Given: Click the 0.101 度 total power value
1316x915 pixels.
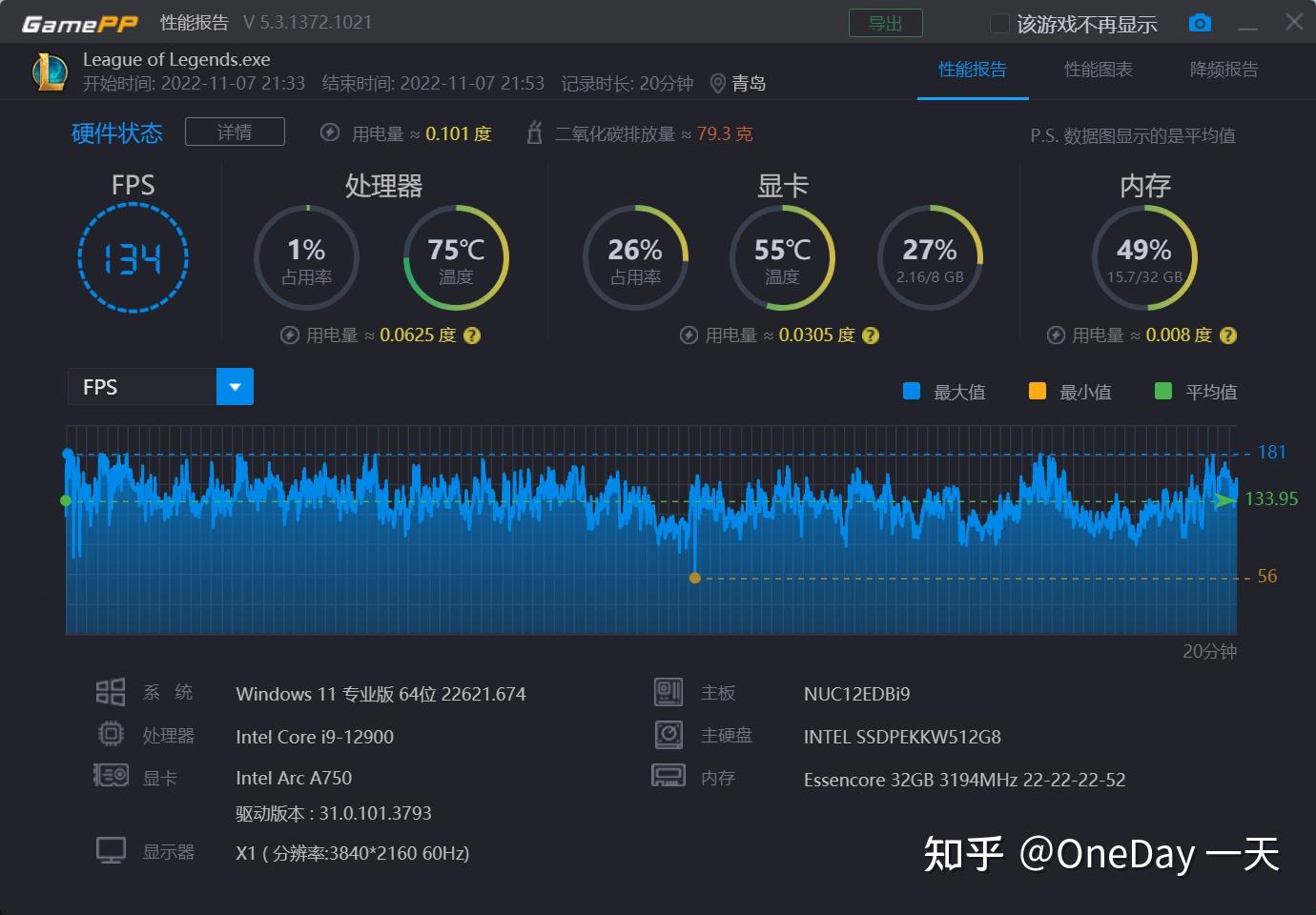Looking at the screenshot, I should [x=459, y=133].
